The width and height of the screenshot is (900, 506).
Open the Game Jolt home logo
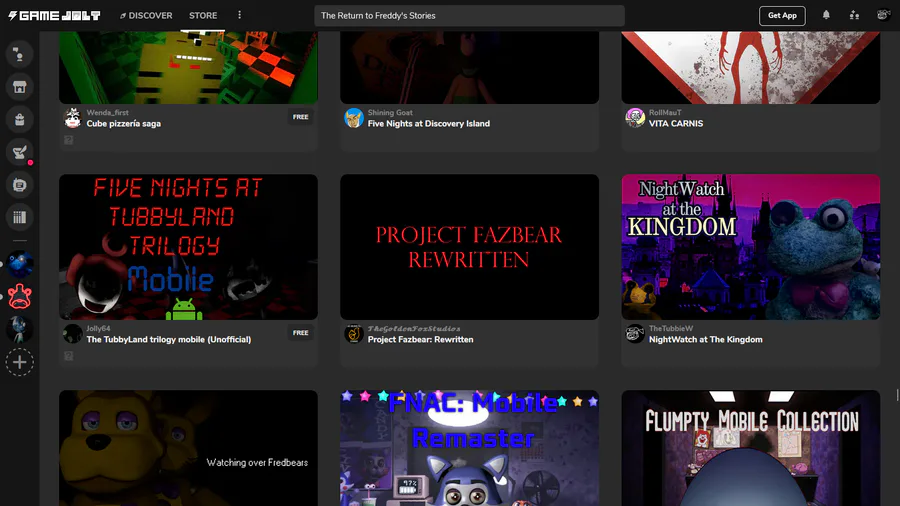point(55,15)
